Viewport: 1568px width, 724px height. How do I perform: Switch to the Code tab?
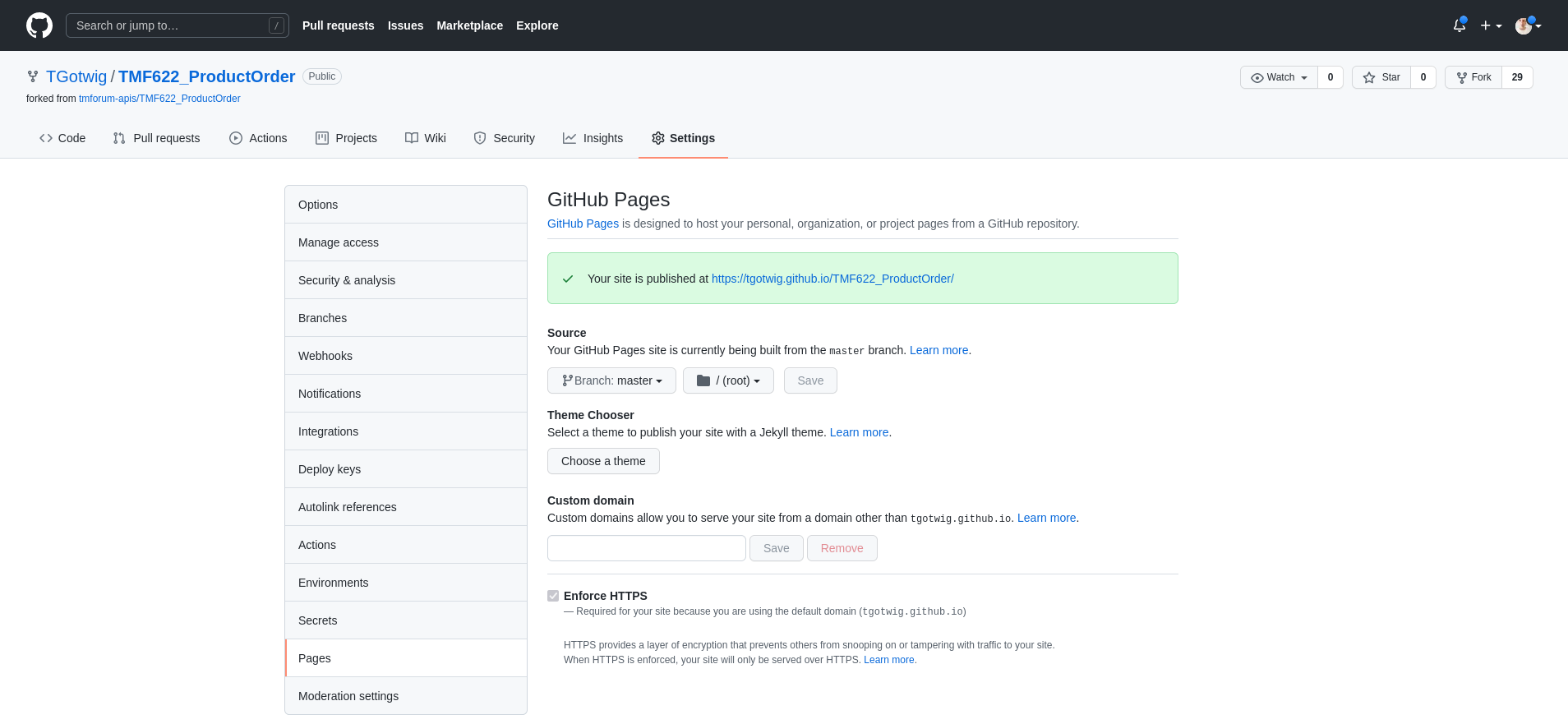62,138
